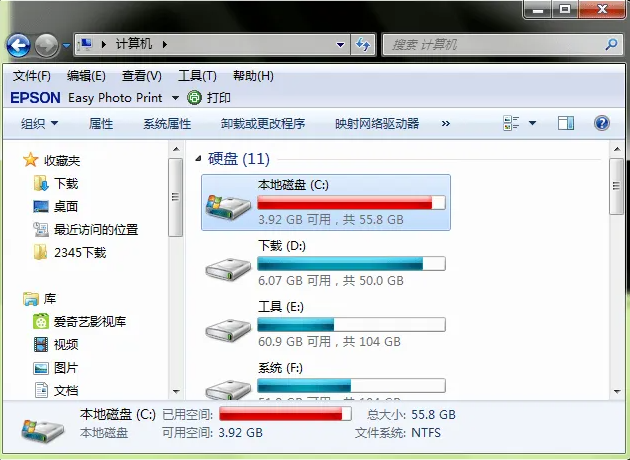Screen dimensions: 630x460
Task: Expand the view options dropdown arrow
Action: tap(532, 123)
